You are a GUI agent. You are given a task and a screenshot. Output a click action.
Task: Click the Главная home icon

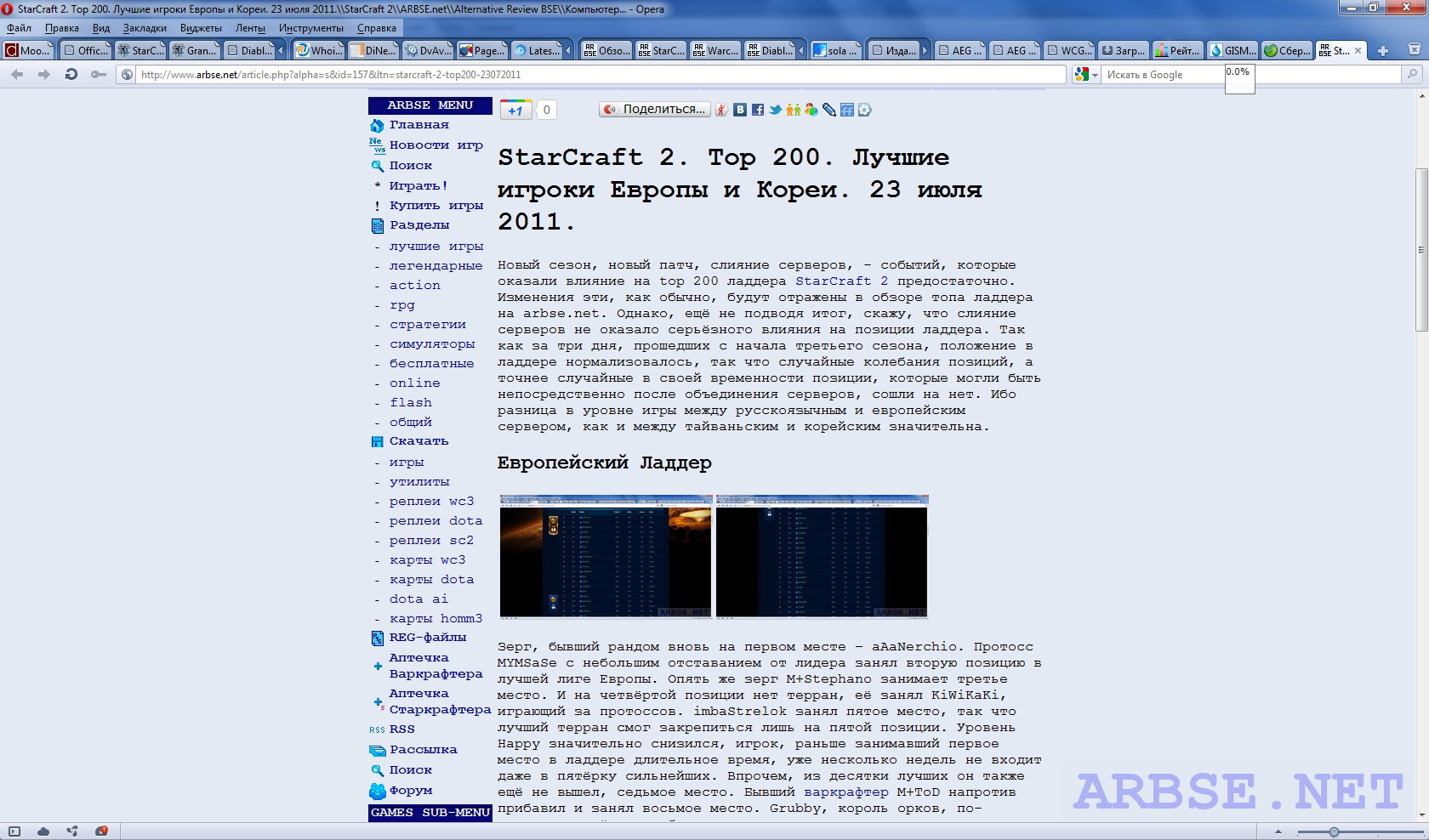377,126
